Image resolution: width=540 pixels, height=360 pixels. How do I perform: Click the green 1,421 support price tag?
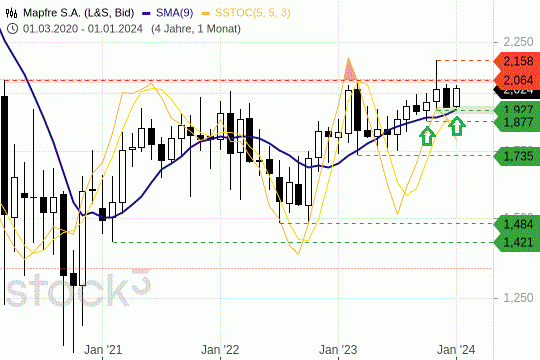coord(517,243)
